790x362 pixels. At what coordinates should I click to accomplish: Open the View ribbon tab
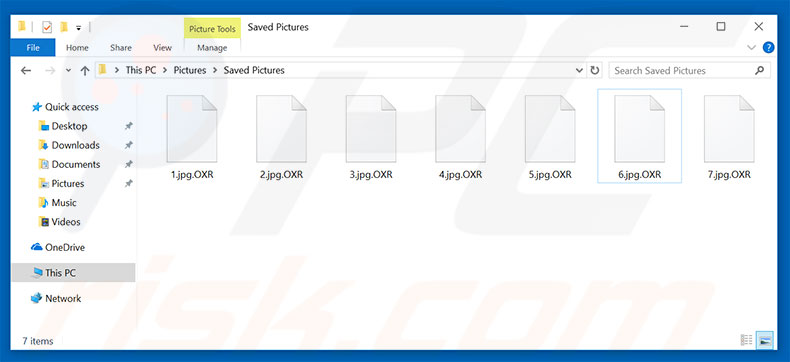163,48
